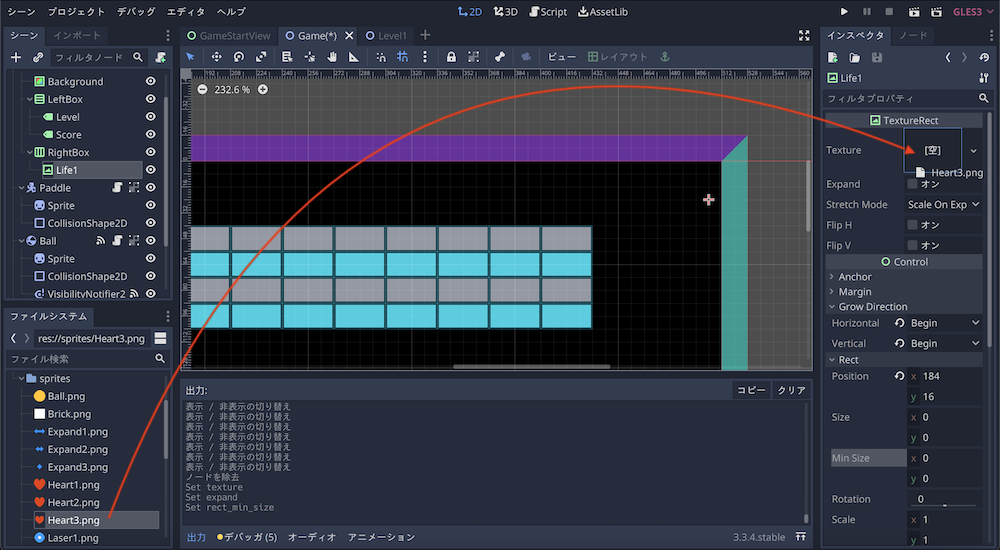This screenshot has height=550, width=1000.
Task: Open the AssetLib workspace
Action: point(603,11)
